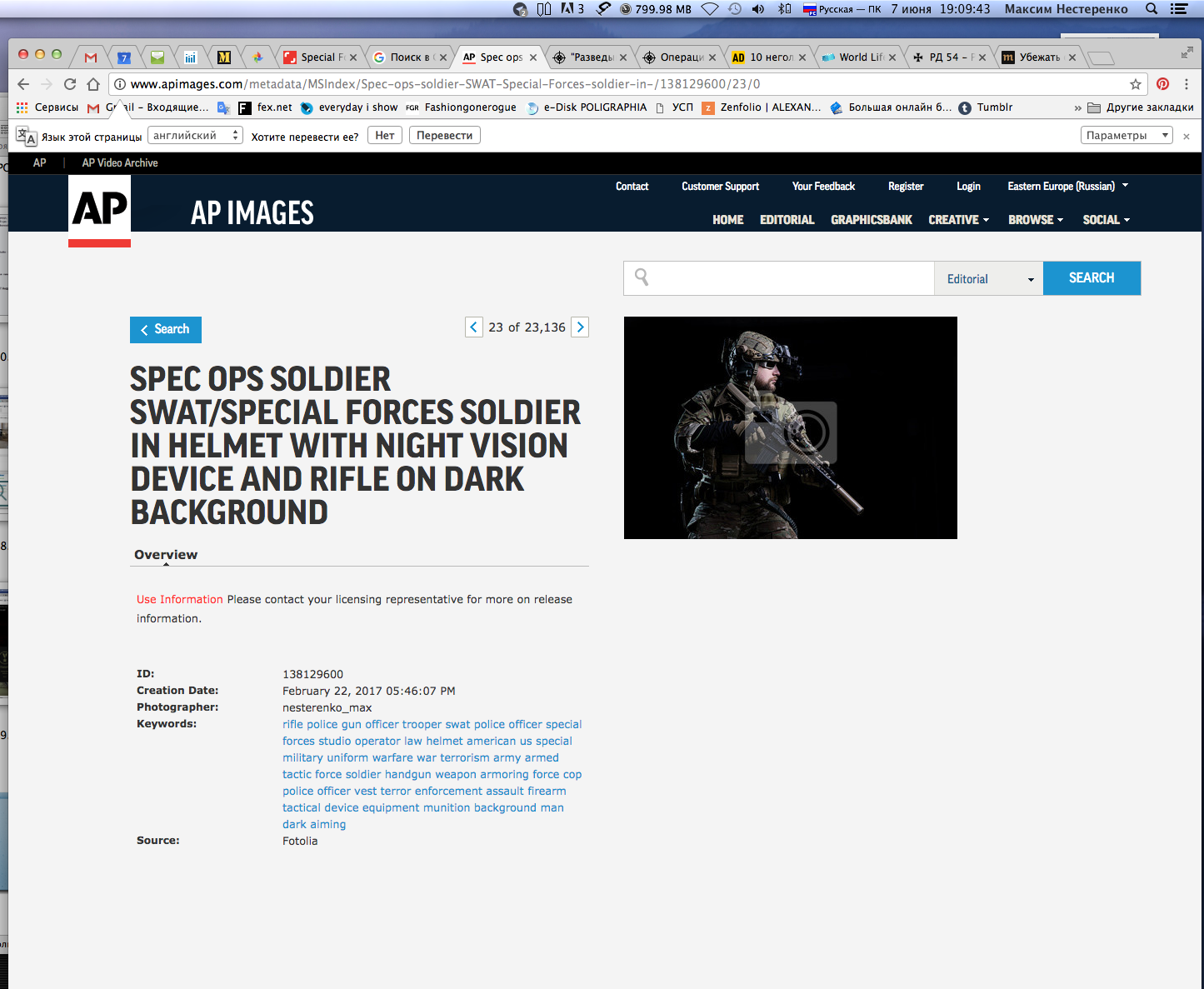Switch to the Special Forces tab

322,57
